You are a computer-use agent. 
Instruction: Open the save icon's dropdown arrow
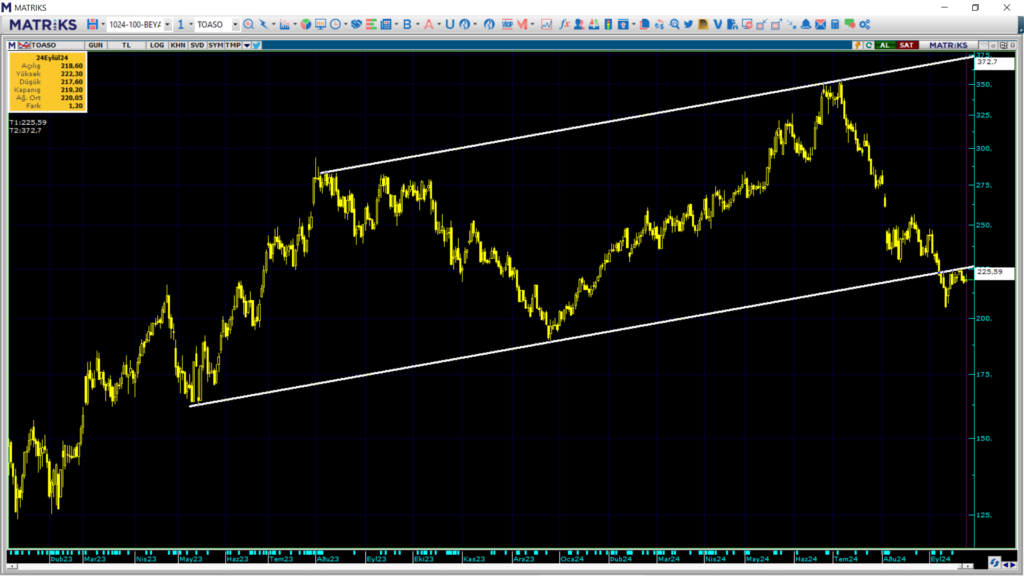(103, 25)
